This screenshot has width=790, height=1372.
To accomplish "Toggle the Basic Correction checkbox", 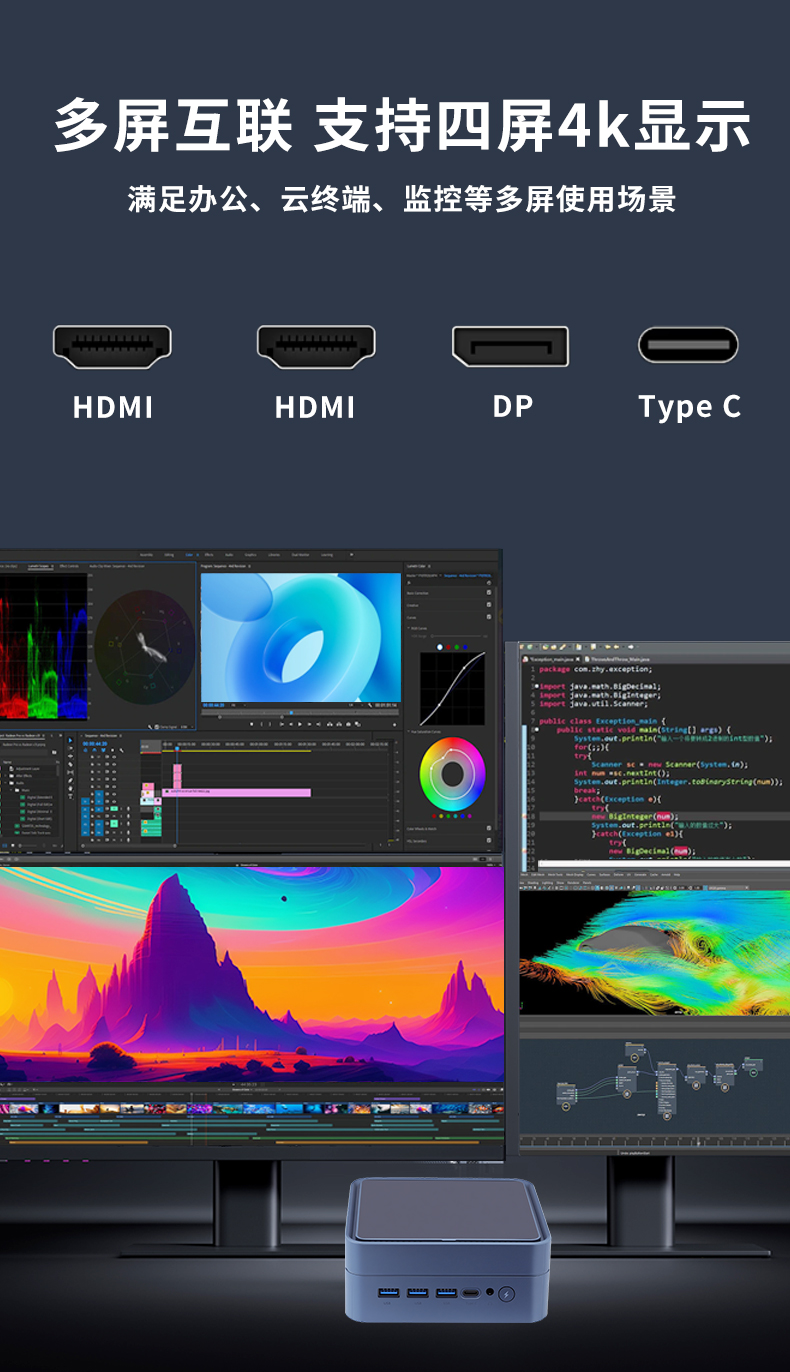I will coord(488,591).
